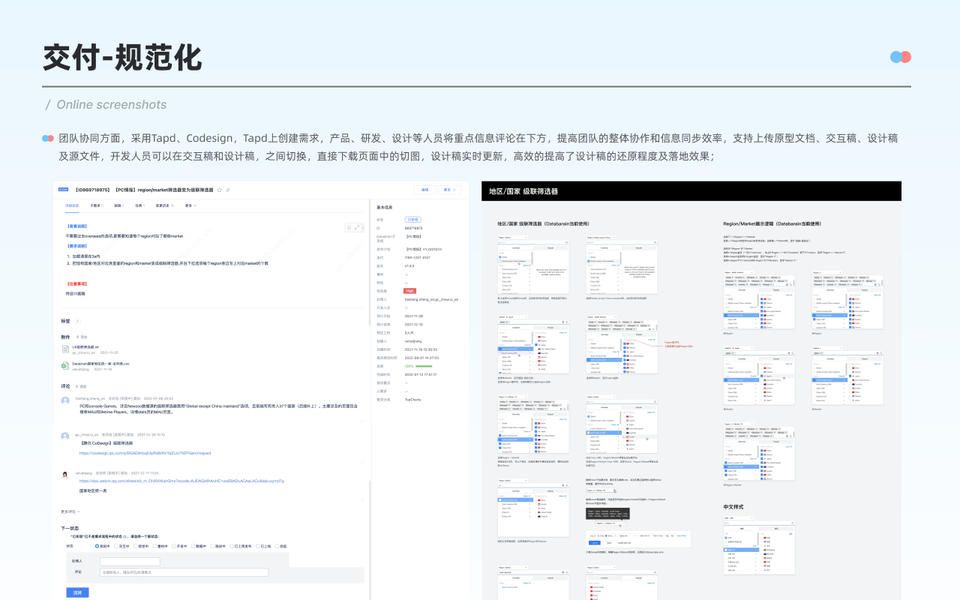This screenshot has height=600, width=960.
Task: Click the 编辑 button at top right
Action: click(x=425, y=190)
